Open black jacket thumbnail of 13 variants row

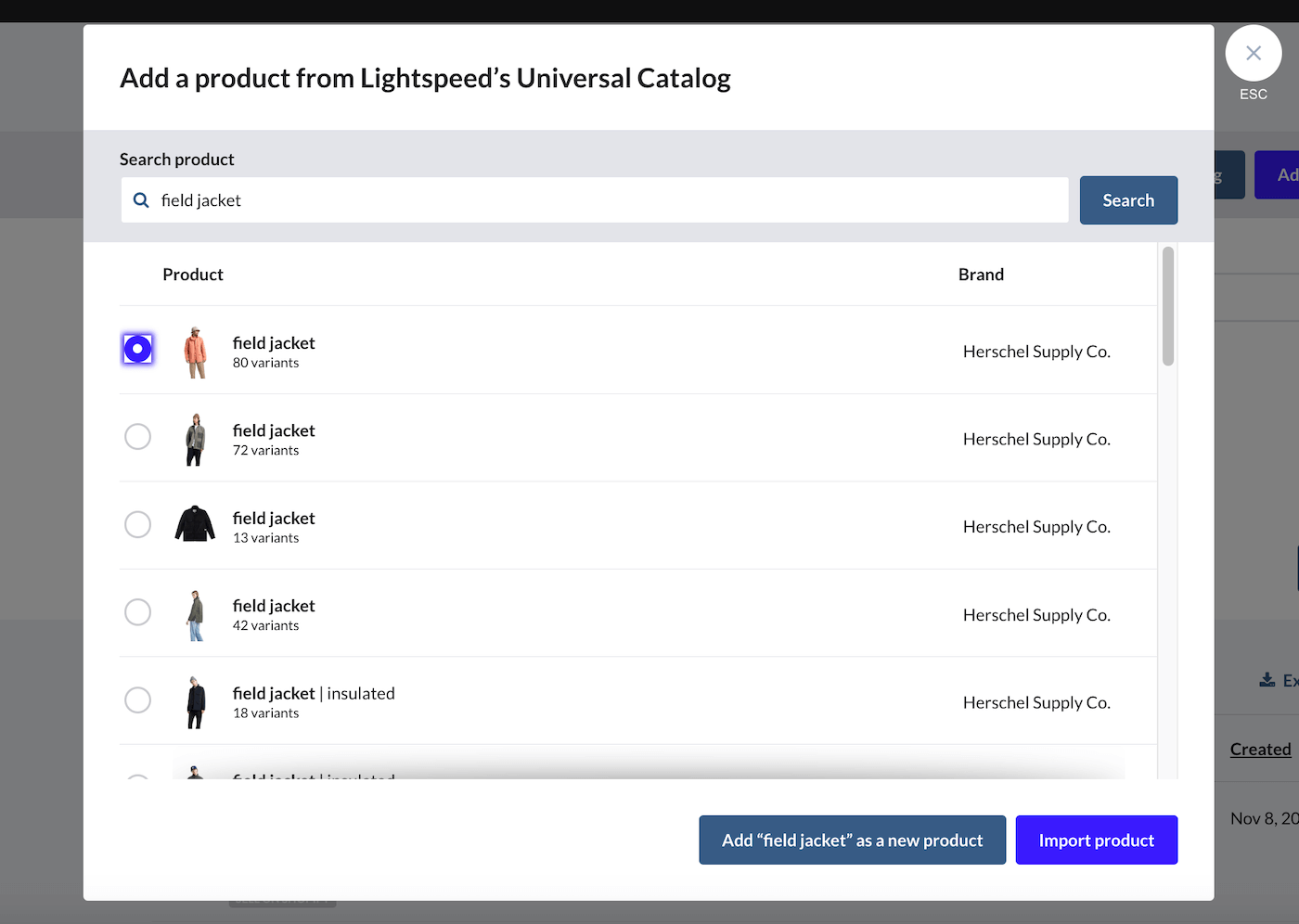pyautogui.click(x=195, y=524)
